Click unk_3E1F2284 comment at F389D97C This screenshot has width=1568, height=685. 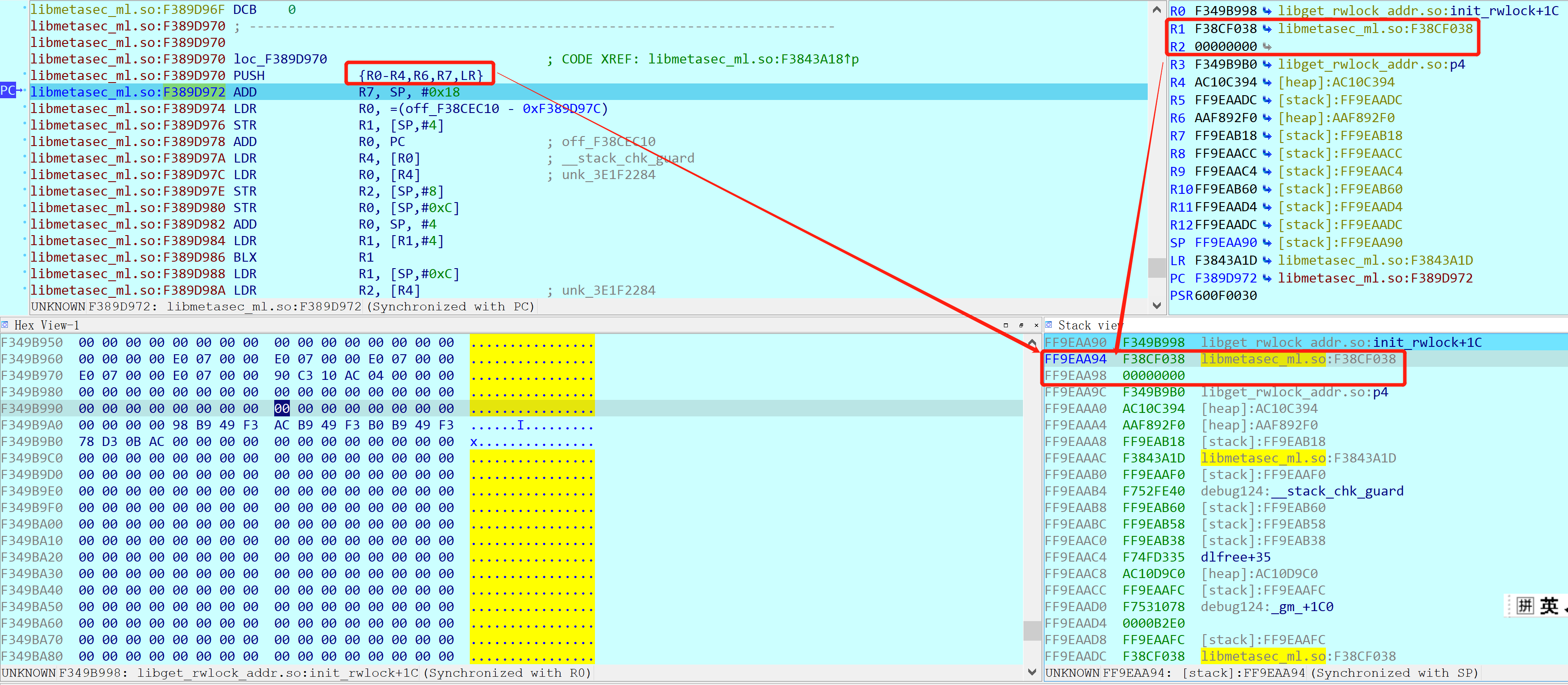608,175
